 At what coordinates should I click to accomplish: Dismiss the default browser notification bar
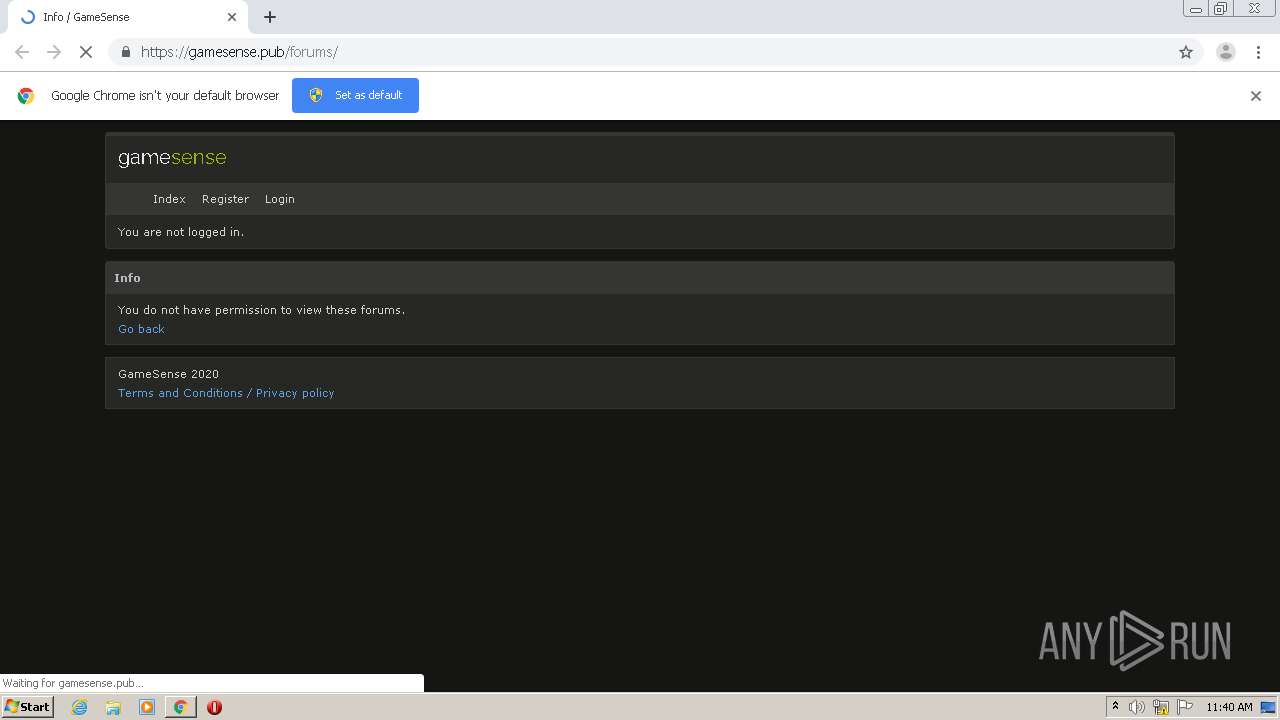tap(1256, 96)
